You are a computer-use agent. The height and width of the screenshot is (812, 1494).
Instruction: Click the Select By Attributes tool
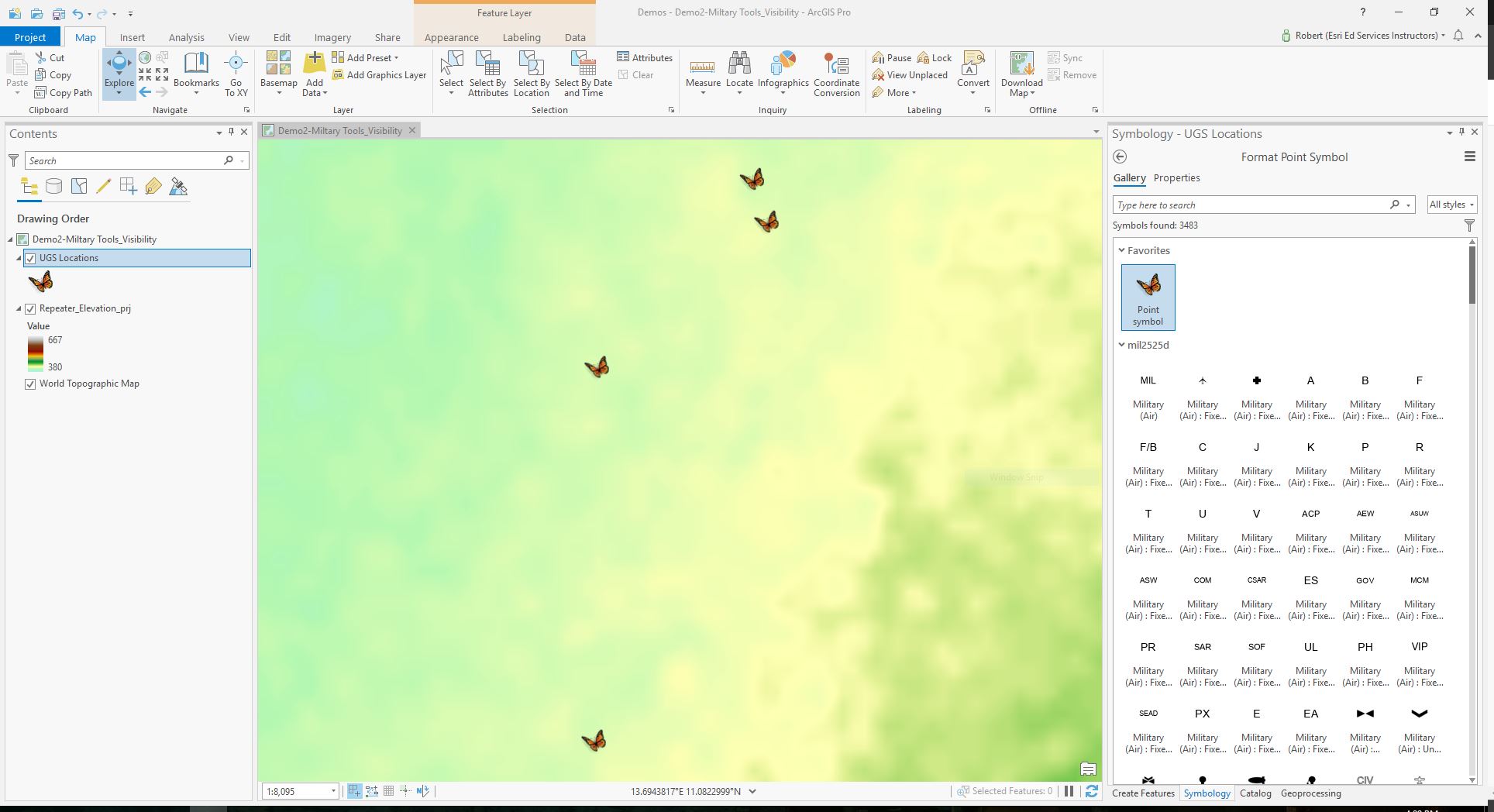[x=487, y=74]
